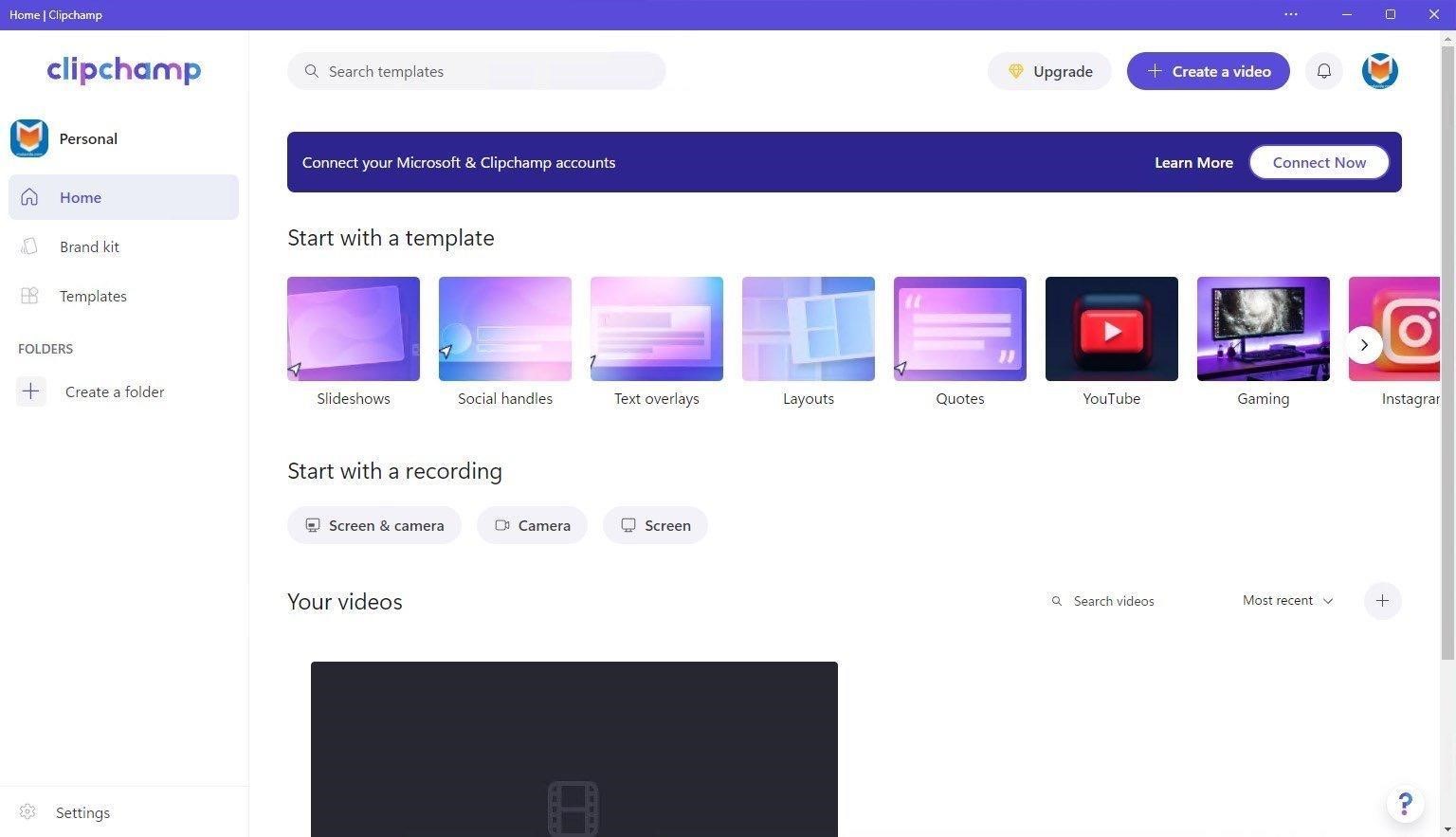Click the Templates sidebar icon
The image size is (1456, 837).
pos(29,296)
